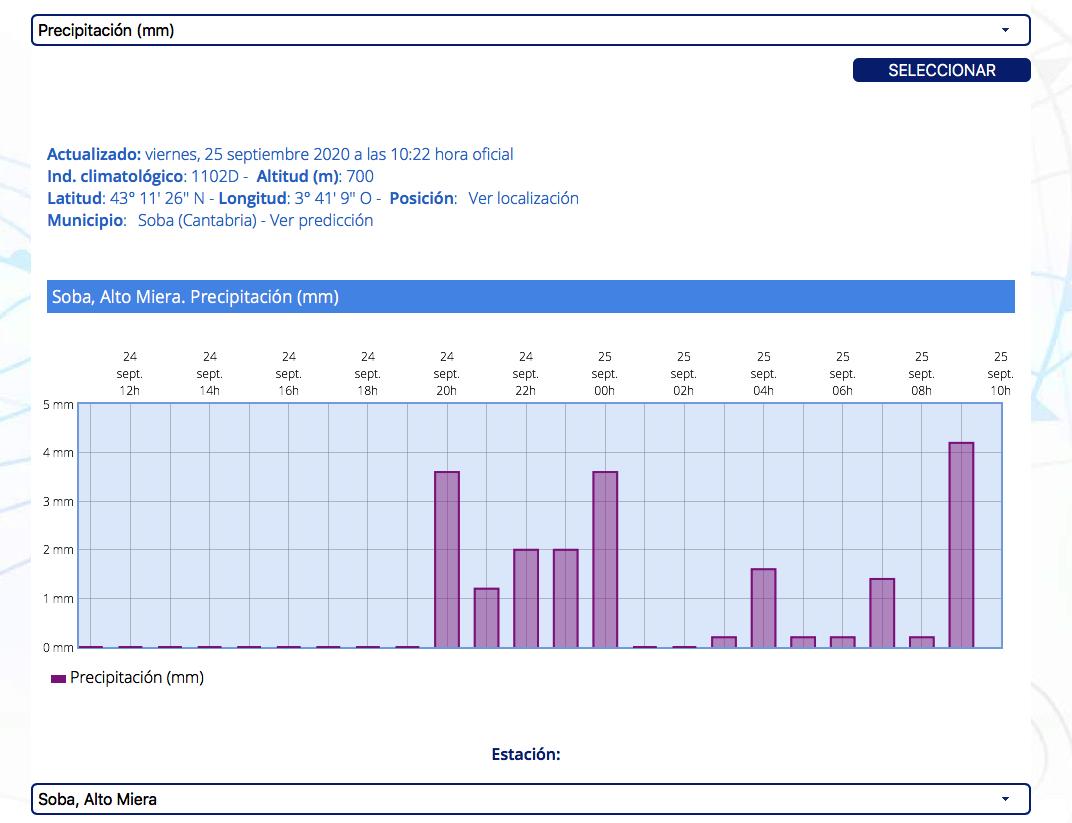This screenshot has height=823, width=1072.
Task: Click the 3 mm axis label
Action: coord(58,502)
